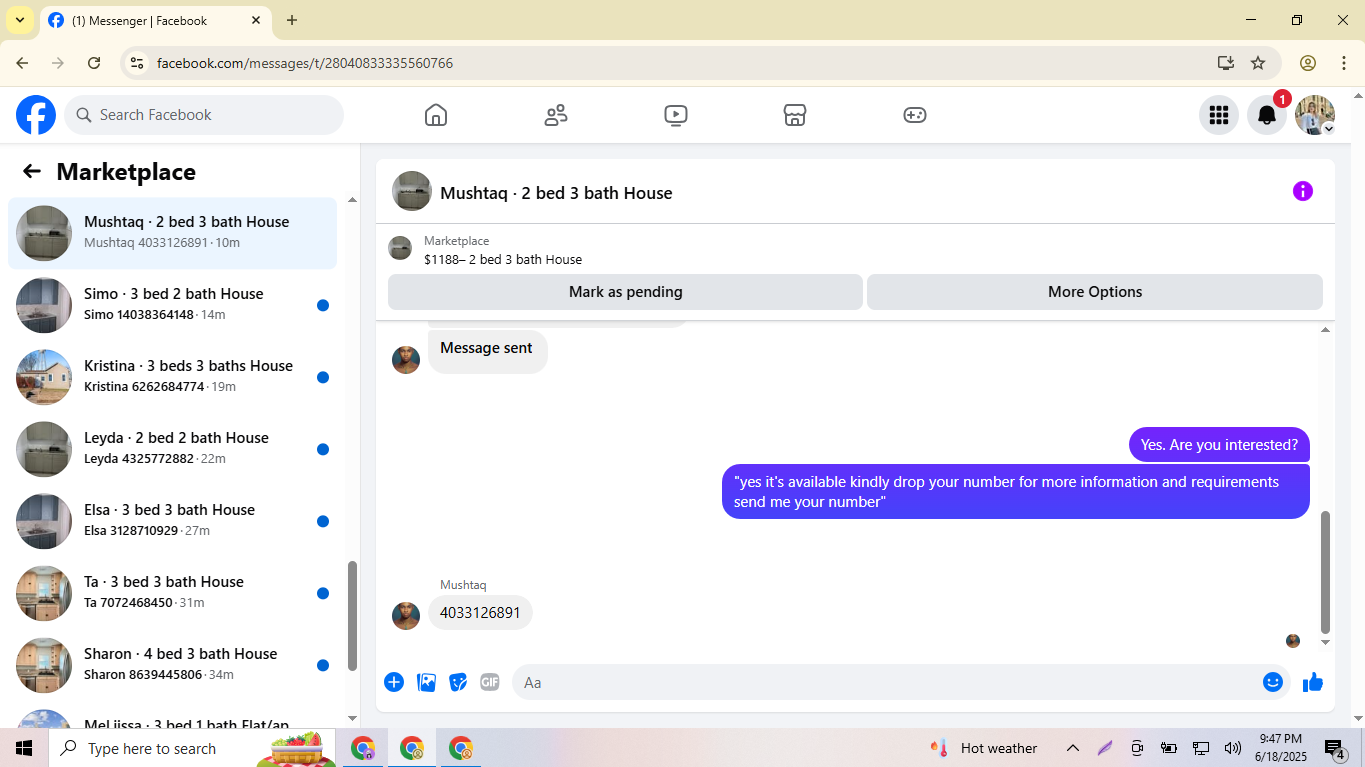
Task: Send a thumbs up like
Action: (x=1313, y=682)
